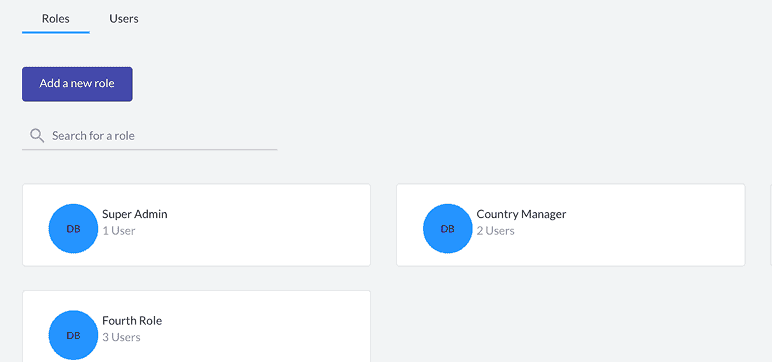
Task: Click the Super Admin DB avatar circle
Action: pos(73,229)
